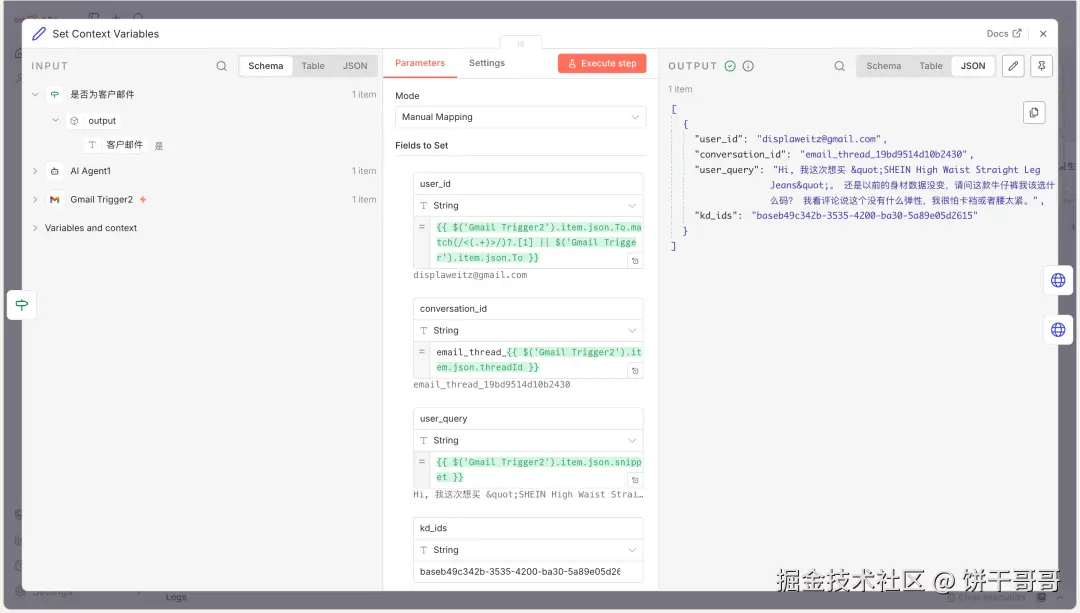Switch the output view to JSON
Viewport: 1080px width, 613px height.
click(x=973, y=66)
